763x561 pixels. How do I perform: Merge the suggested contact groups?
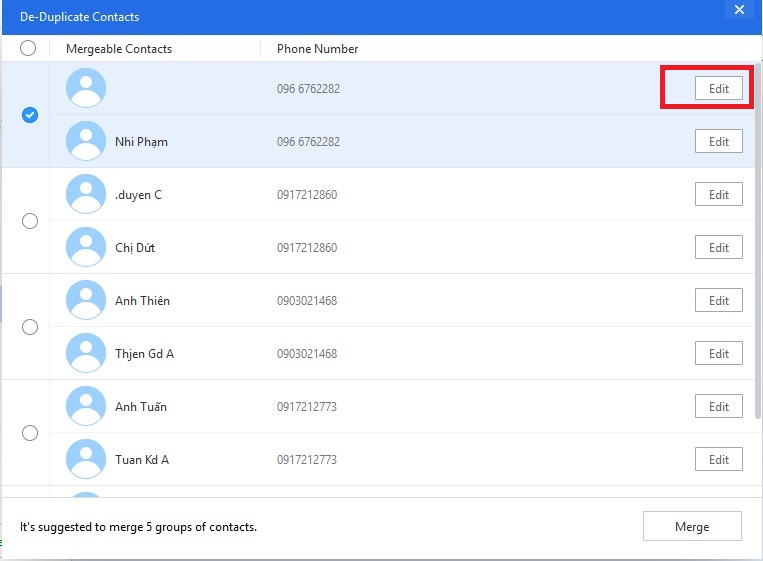tap(692, 526)
